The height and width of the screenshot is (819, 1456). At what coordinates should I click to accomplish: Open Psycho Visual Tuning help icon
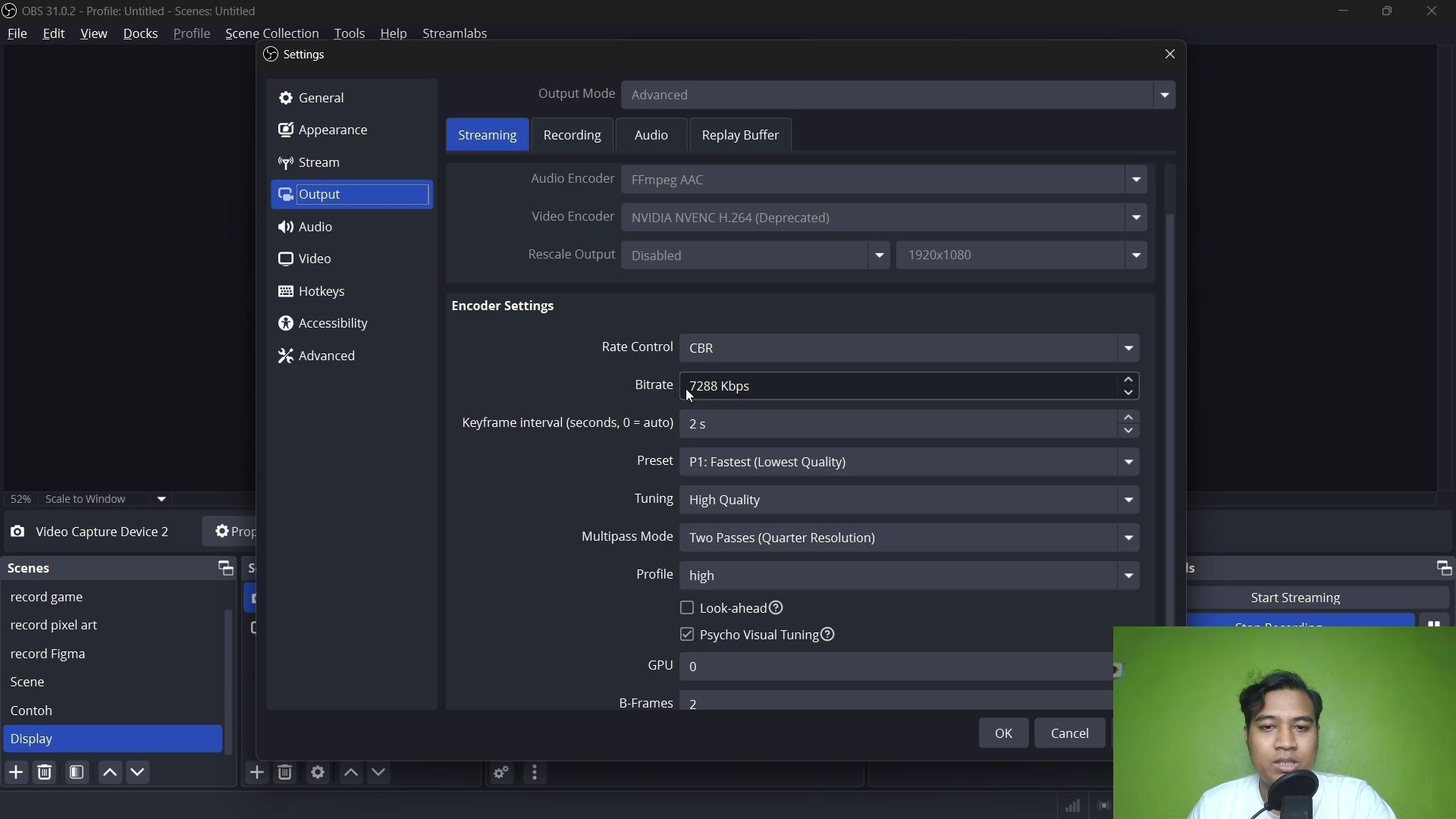click(x=829, y=635)
